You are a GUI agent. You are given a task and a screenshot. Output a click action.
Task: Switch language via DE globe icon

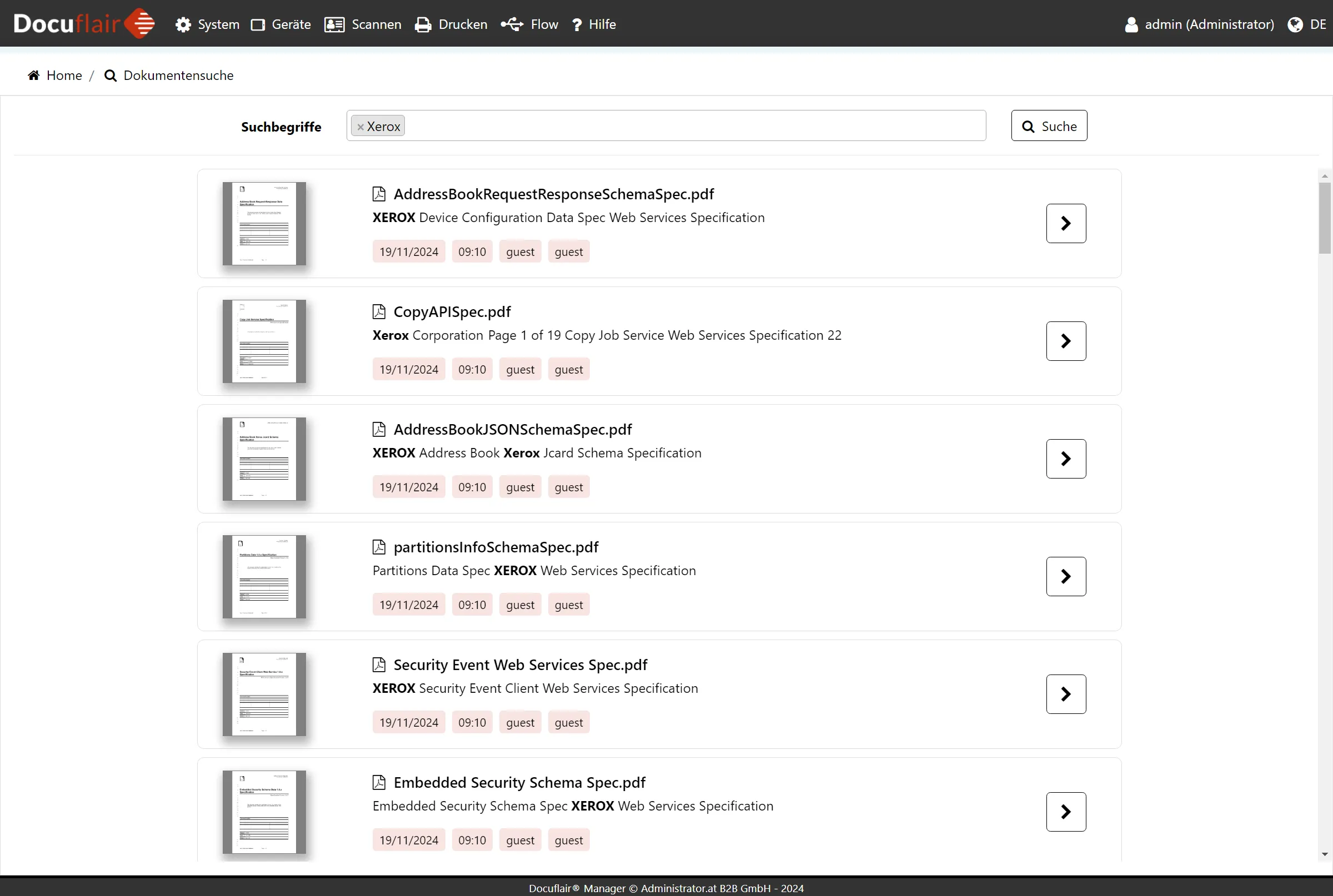1295,24
